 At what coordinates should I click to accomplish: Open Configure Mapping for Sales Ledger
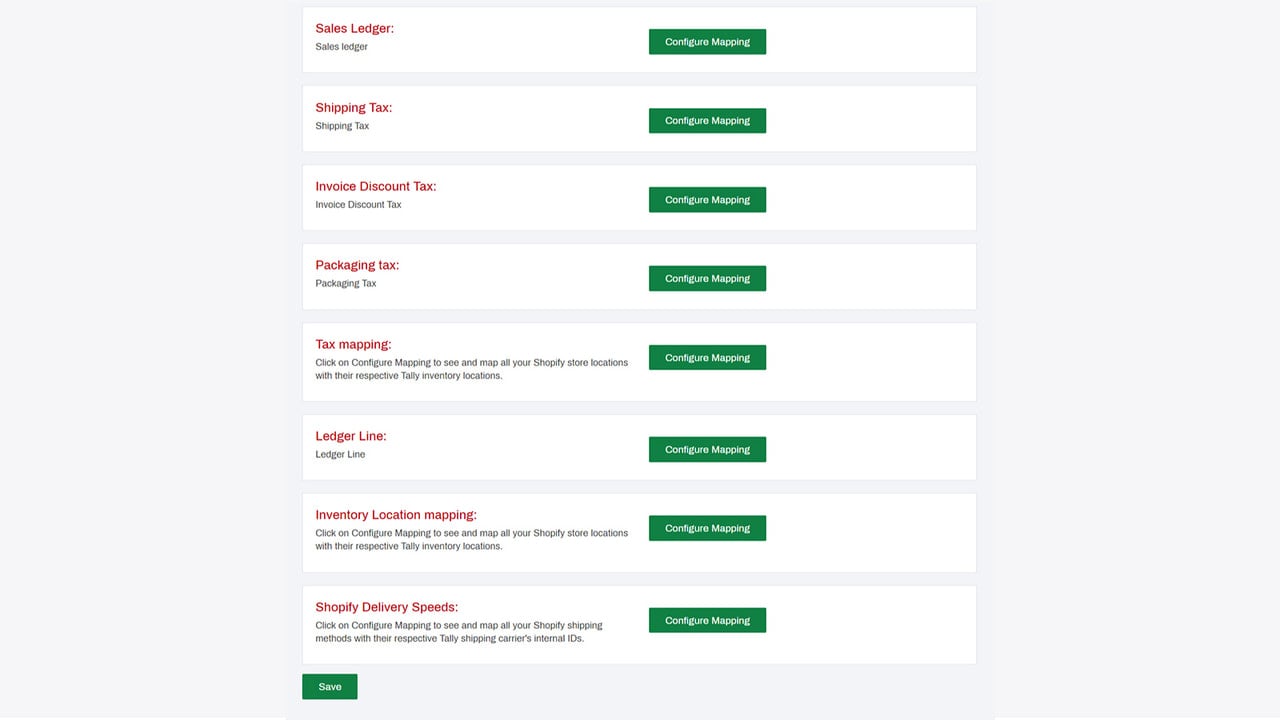tap(707, 42)
